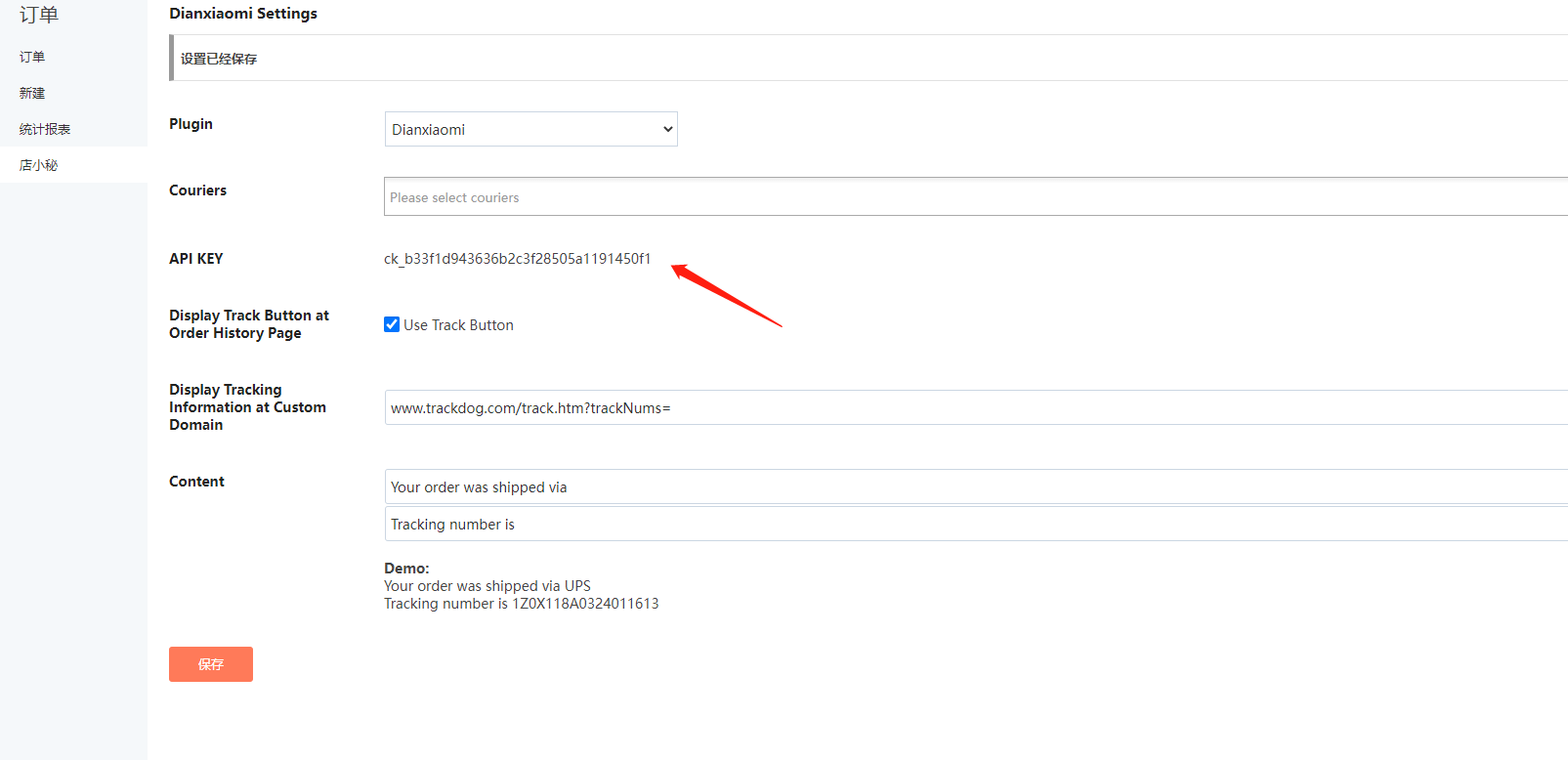Click the Couriers label
Image resolution: width=1568 pixels, height=760 pixels.
click(197, 190)
